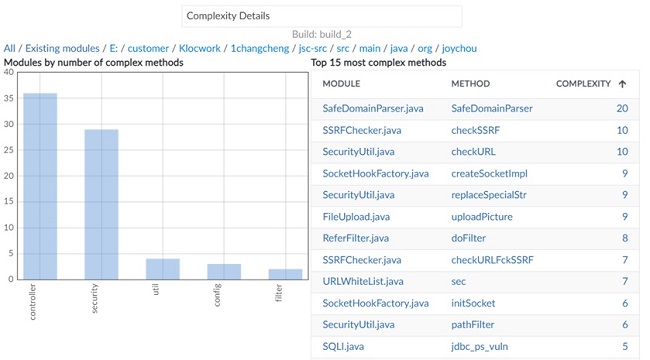Click the security bar in the chart

102,204
